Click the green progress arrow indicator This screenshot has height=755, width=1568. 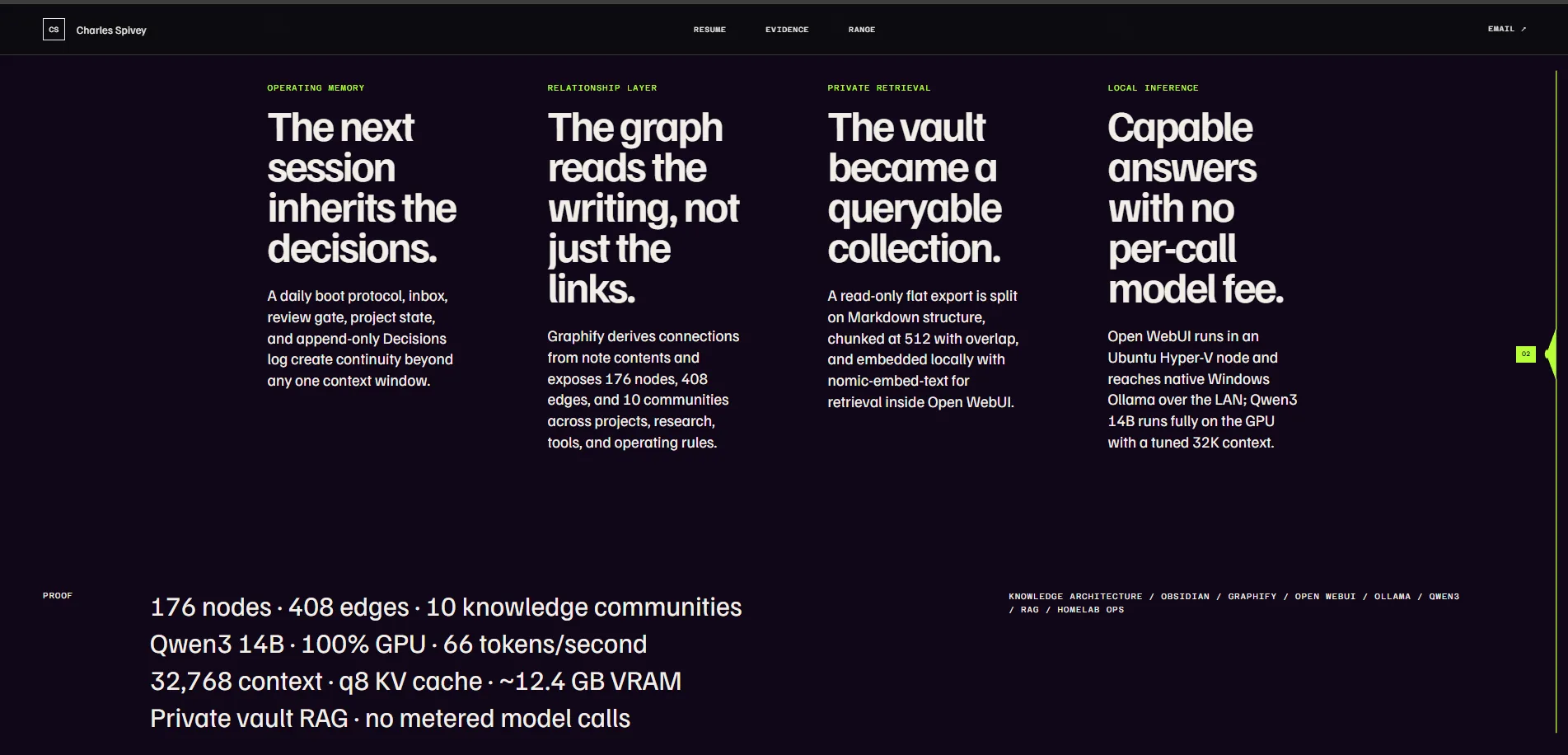pyautogui.click(x=1551, y=354)
